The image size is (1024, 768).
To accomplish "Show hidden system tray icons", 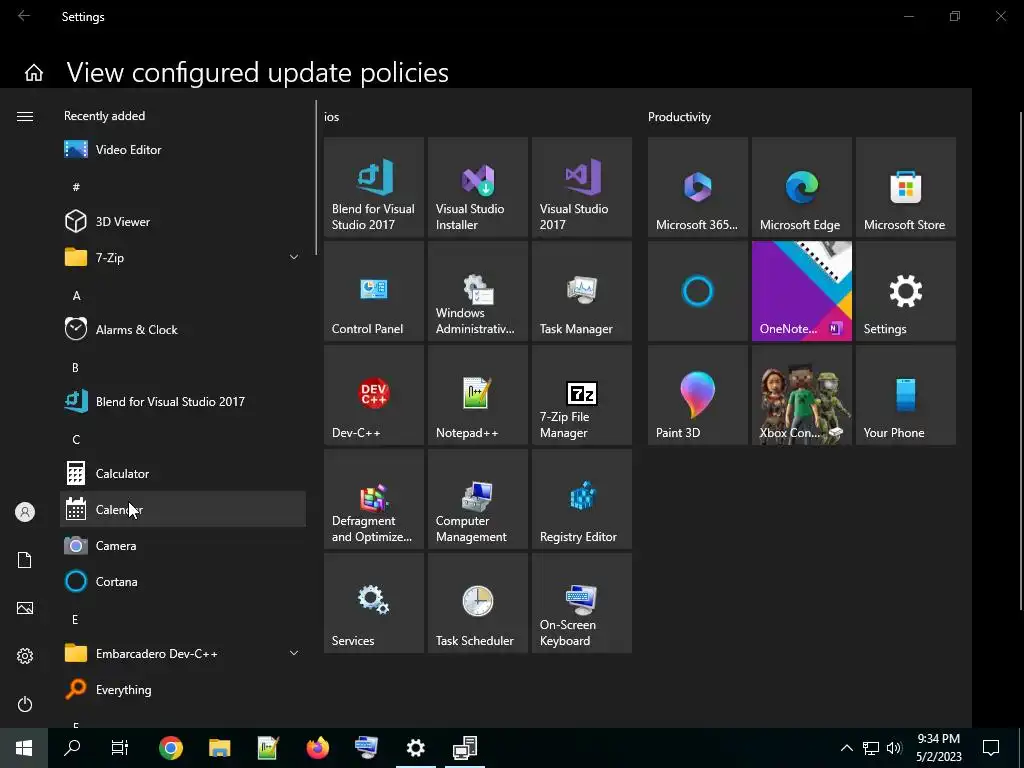I will coord(846,748).
